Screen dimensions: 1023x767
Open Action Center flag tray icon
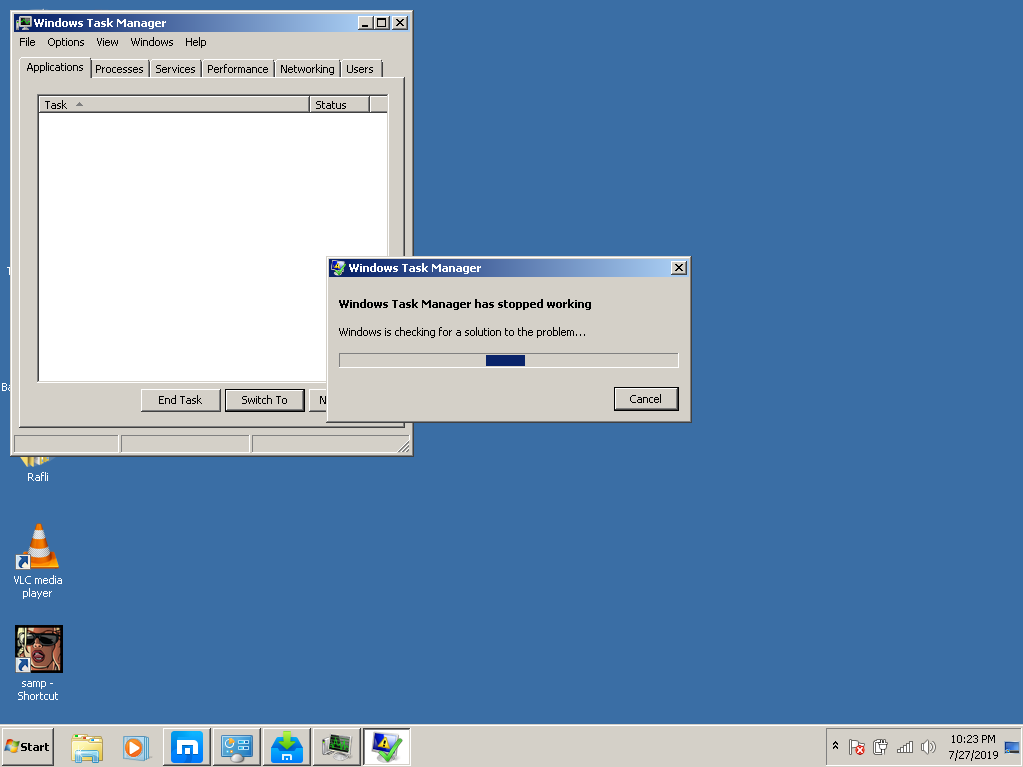coord(857,747)
